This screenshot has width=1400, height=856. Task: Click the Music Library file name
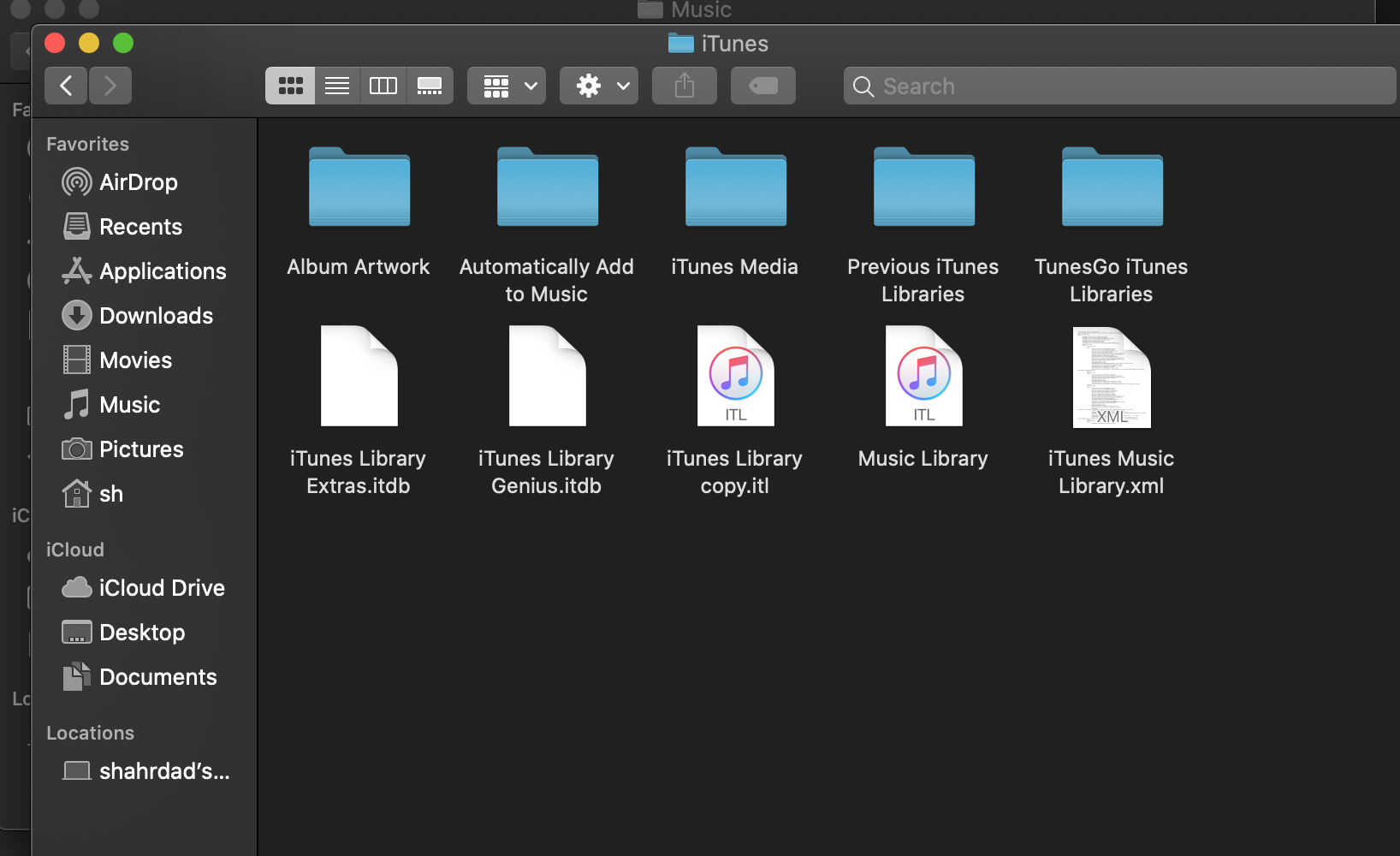tap(923, 459)
